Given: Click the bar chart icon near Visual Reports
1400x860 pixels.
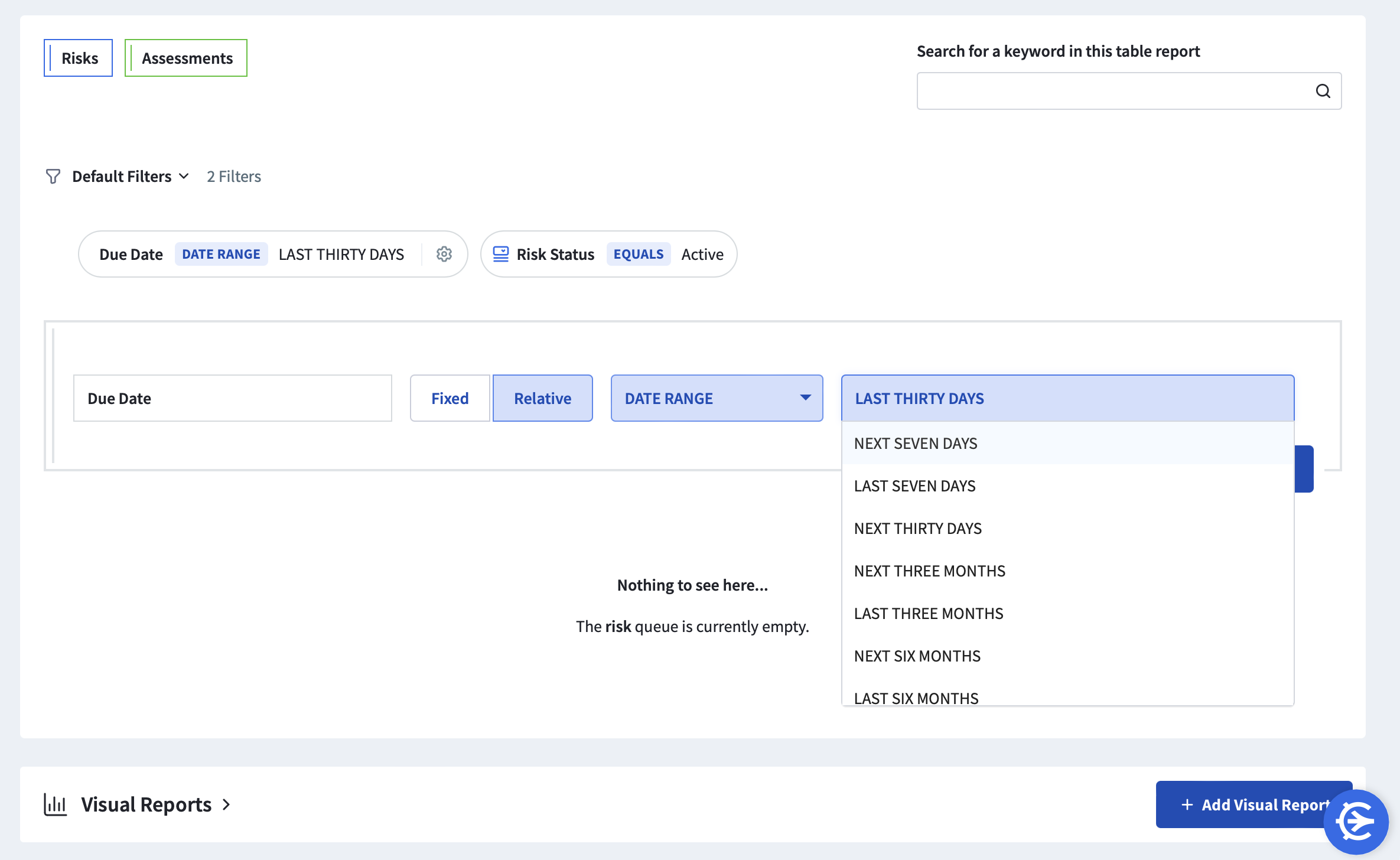Looking at the screenshot, I should click(54, 804).
